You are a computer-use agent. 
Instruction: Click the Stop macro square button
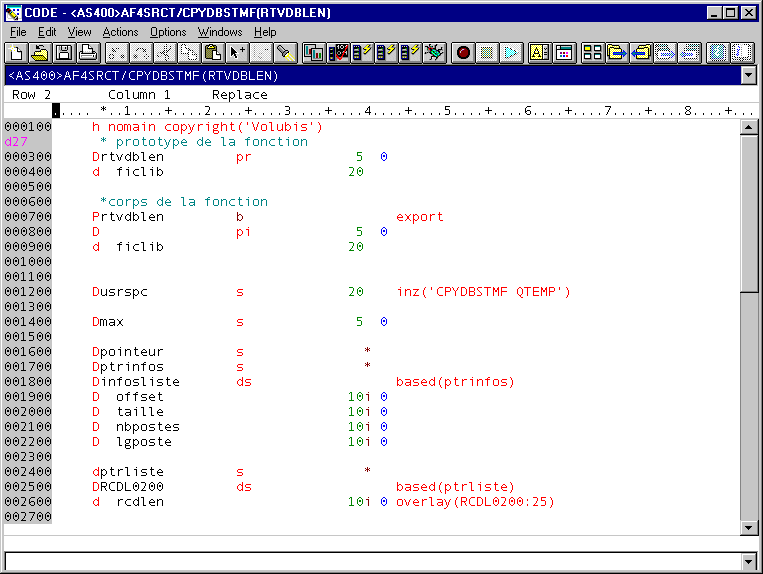pyautogui.click(x=486, y=53)
